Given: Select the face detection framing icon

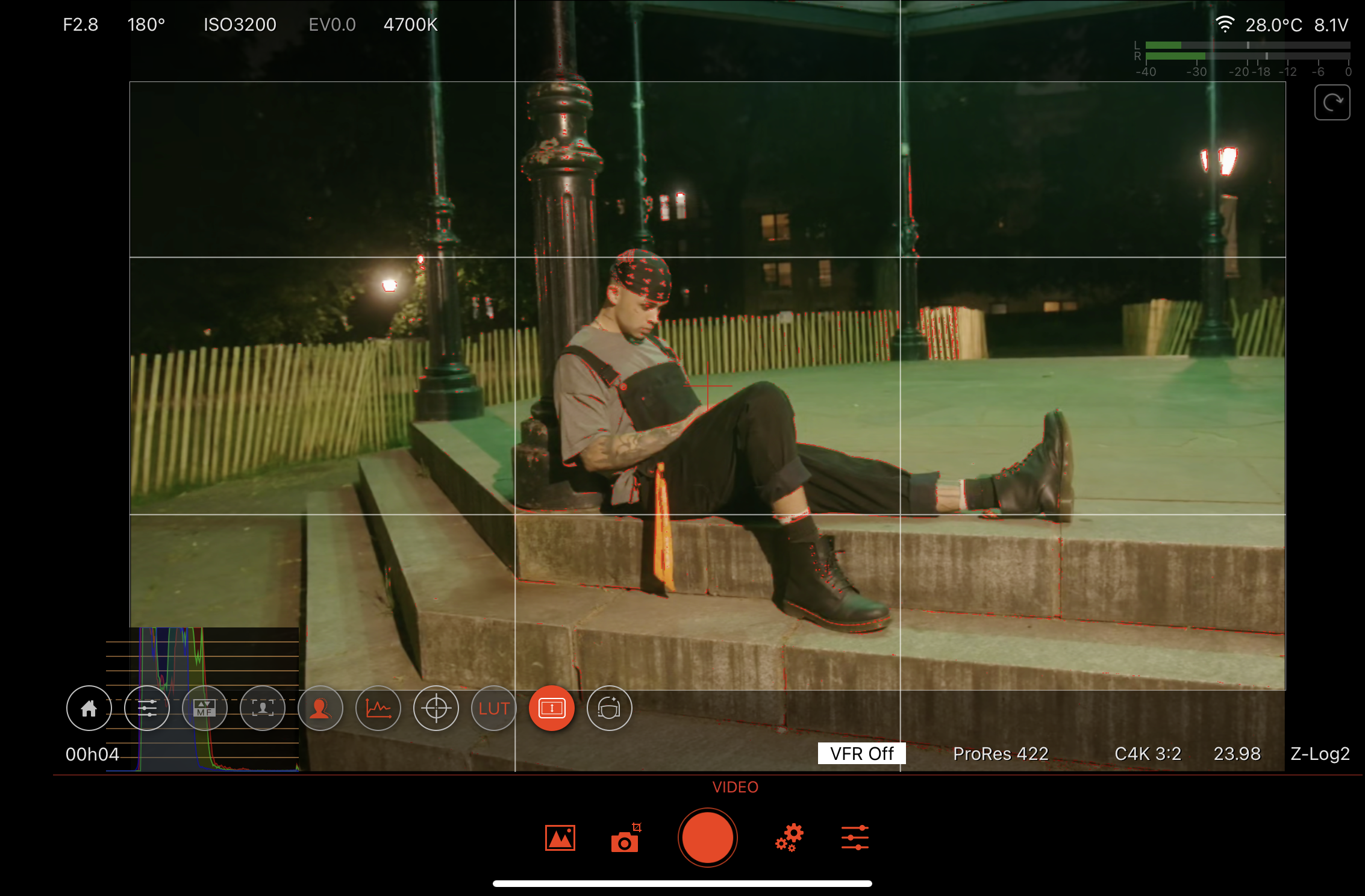Looking at the screenshot, I should [x=262, y=709].
